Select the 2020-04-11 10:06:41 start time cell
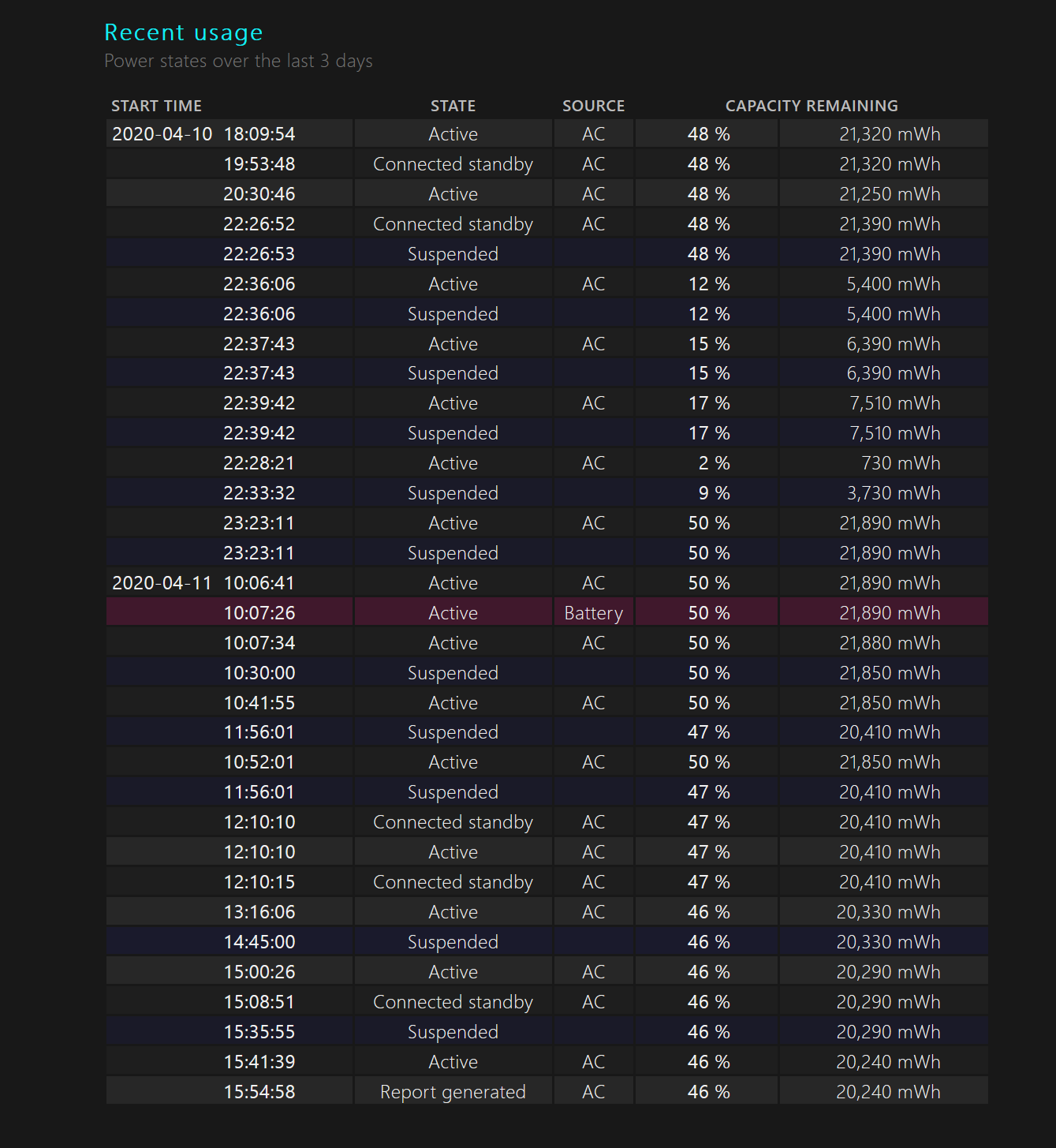 tap(229, 583)
